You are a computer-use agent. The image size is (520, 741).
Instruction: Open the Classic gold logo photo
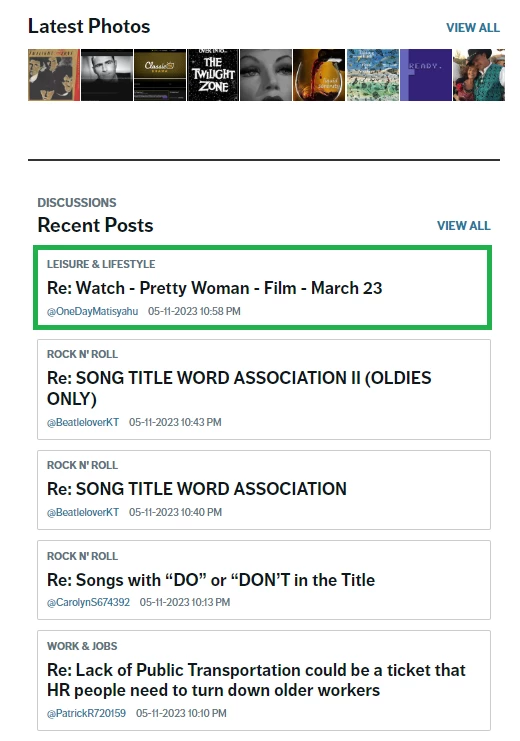(160, 75)
